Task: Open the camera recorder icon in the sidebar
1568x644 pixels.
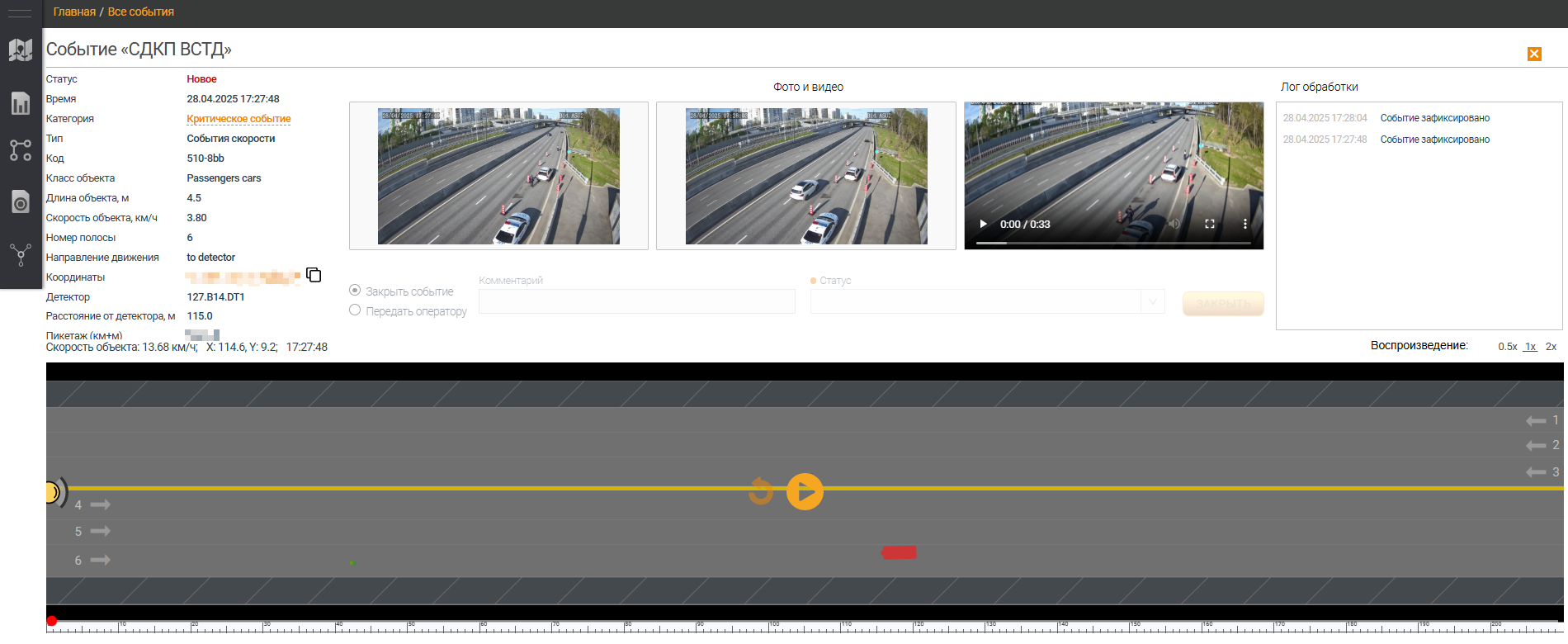Action: [x=21, y=201]
